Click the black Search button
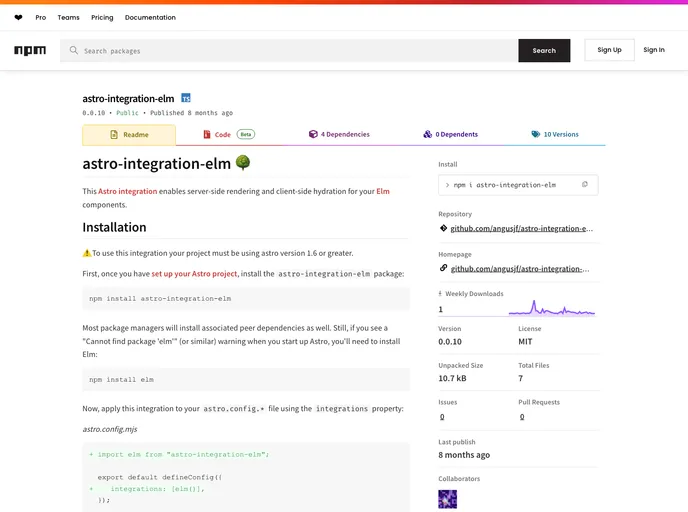The width and height of the screenshot is (688, 512). pos(544,50)
